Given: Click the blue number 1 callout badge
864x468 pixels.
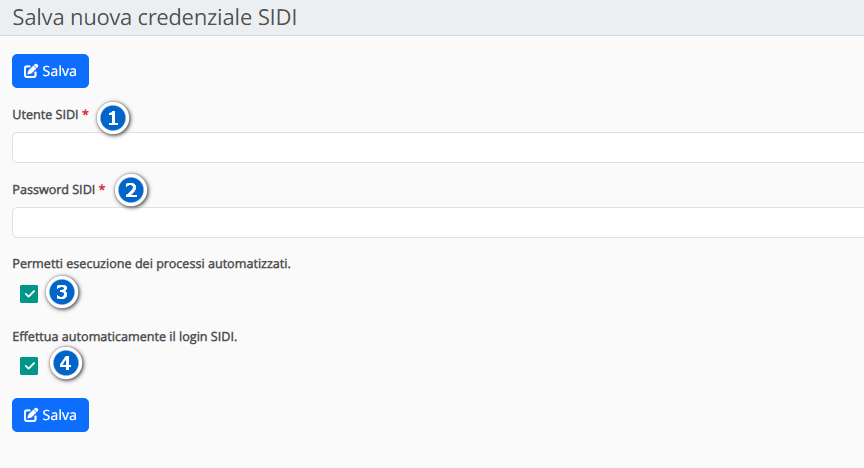Looking at the screenshot, I should 113,118.
